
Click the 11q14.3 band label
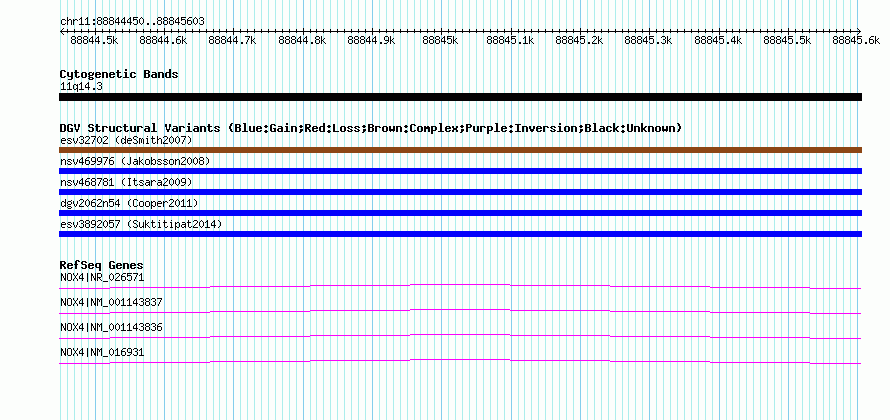[81, 87]
